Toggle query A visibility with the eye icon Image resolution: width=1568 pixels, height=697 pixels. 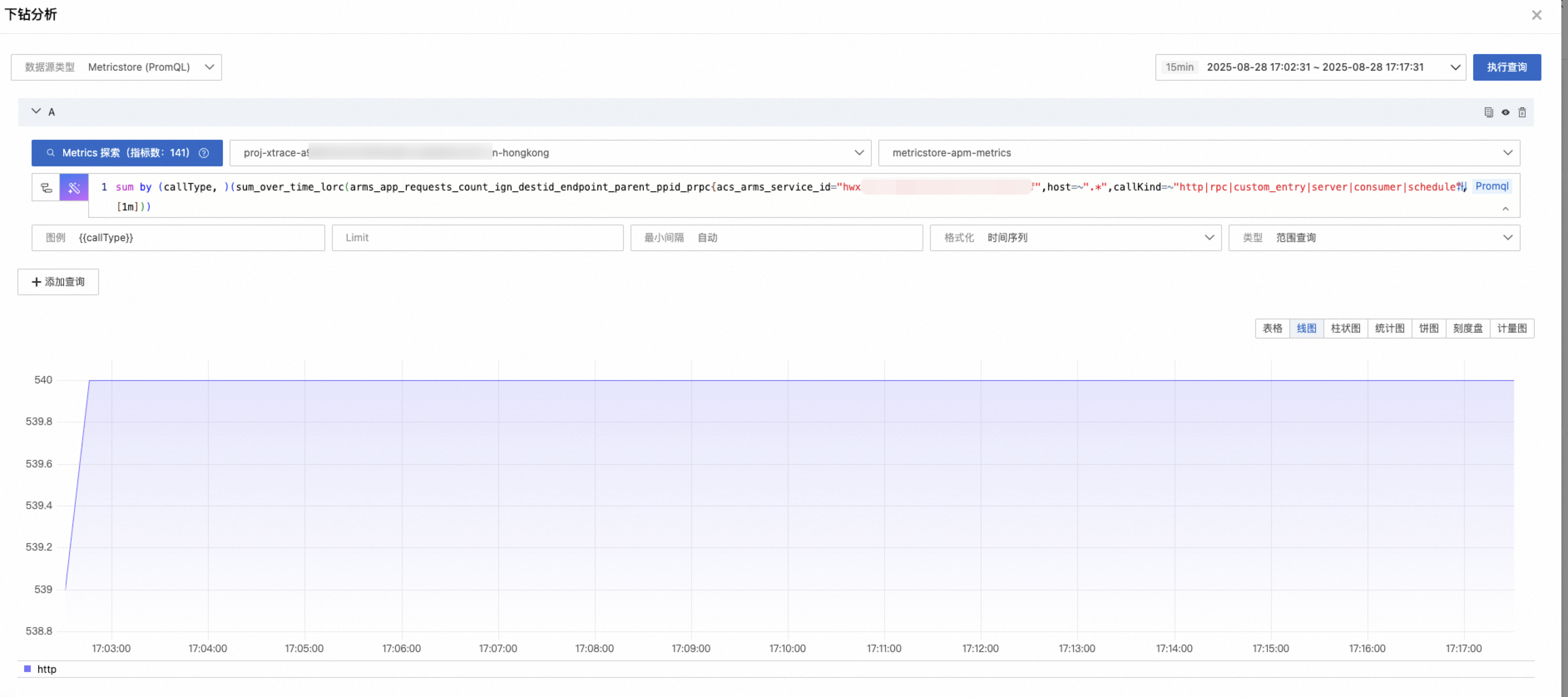pyautogui.click(x=1505, y=112)
